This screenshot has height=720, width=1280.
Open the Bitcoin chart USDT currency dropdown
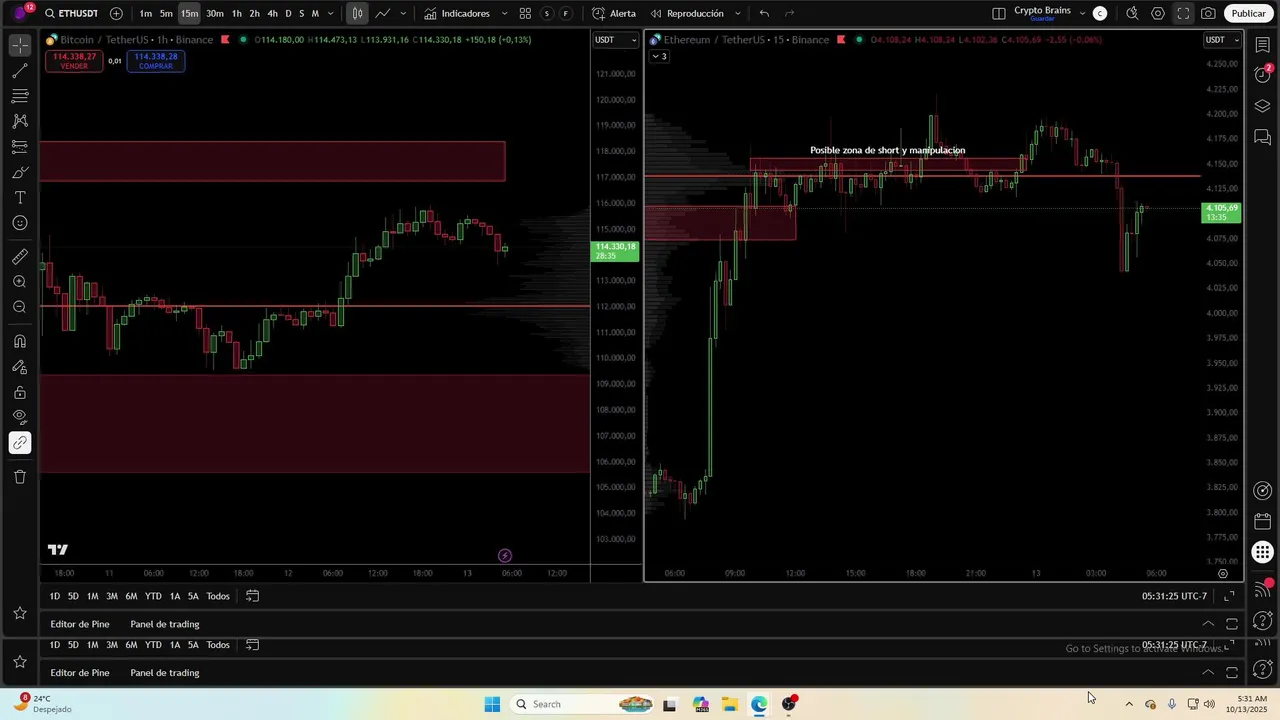tap(615, 40)
